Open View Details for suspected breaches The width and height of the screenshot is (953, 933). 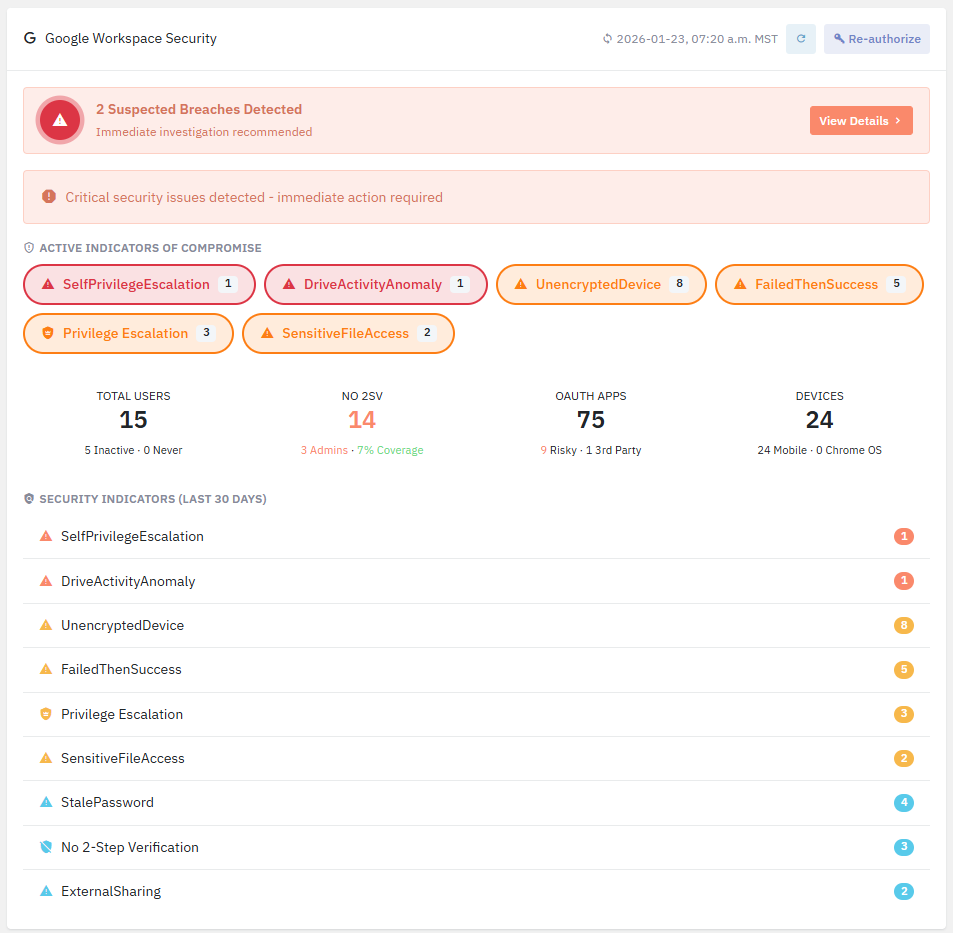coord(860,121)
